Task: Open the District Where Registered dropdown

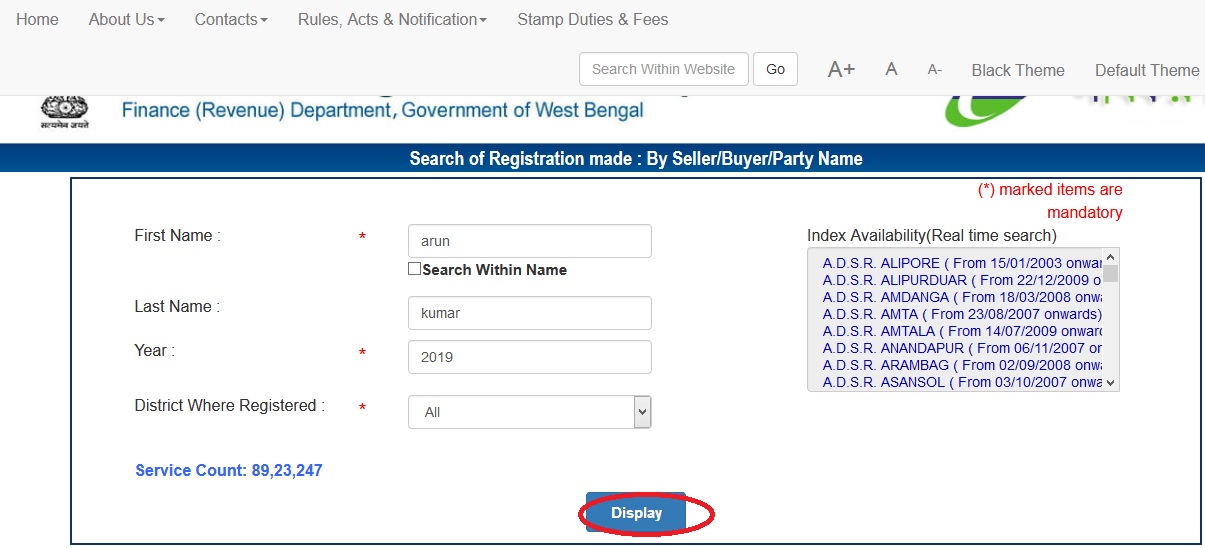Action: (x=529, y=412)
